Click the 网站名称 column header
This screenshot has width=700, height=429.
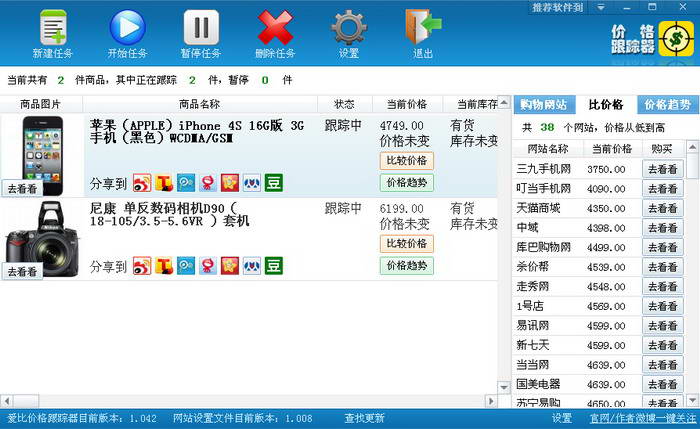point(548,149)
